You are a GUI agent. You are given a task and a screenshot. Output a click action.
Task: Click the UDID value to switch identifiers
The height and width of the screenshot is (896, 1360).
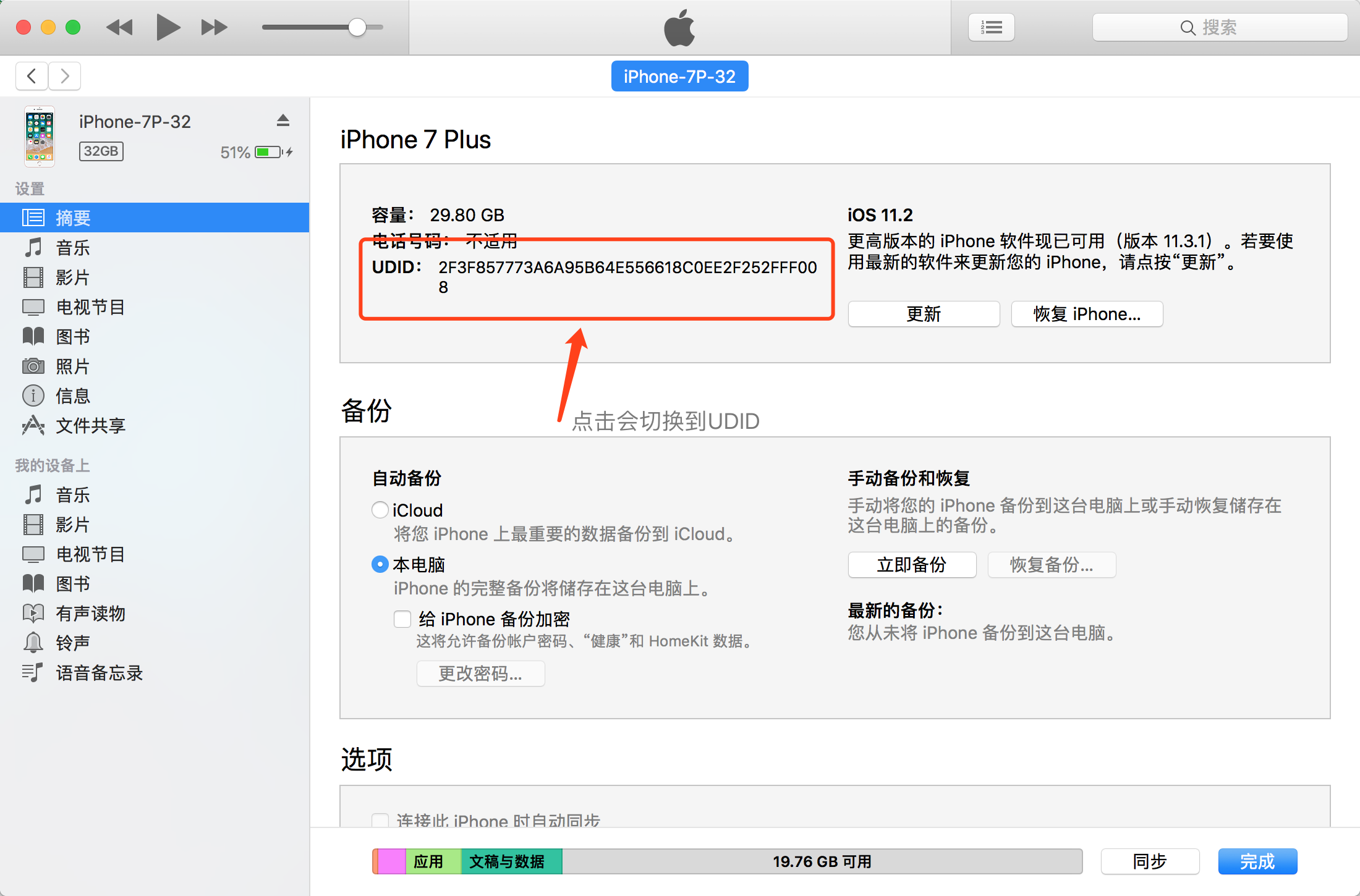[x=627, y=277]
